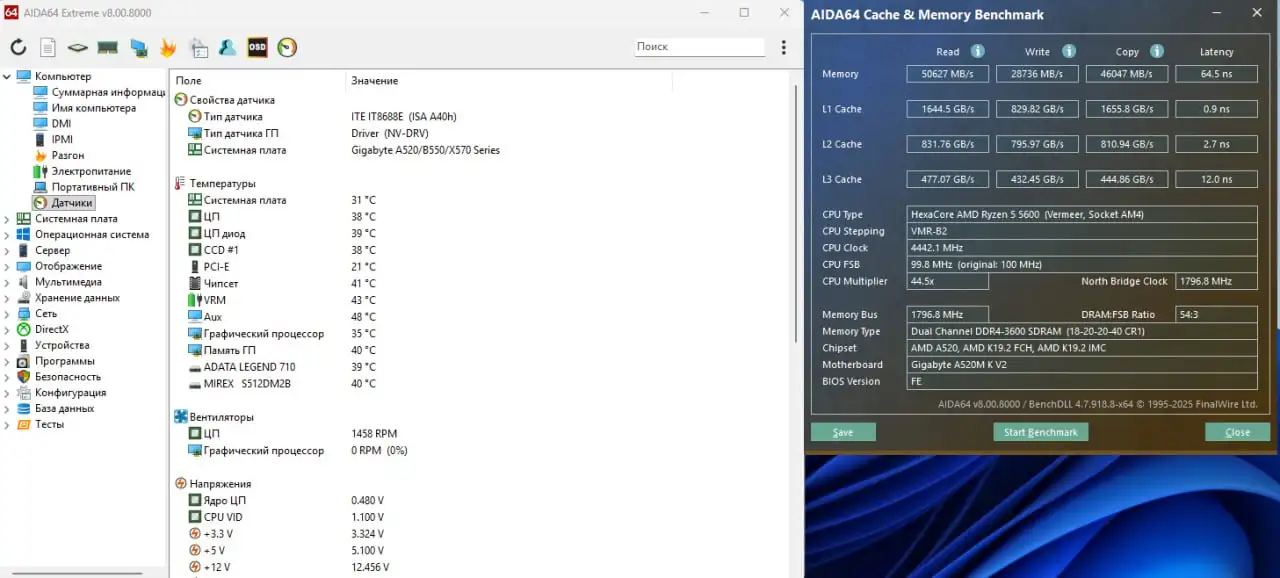
Task: Click the Memory Read value 50627 MB/s
Action: [948, 74]
